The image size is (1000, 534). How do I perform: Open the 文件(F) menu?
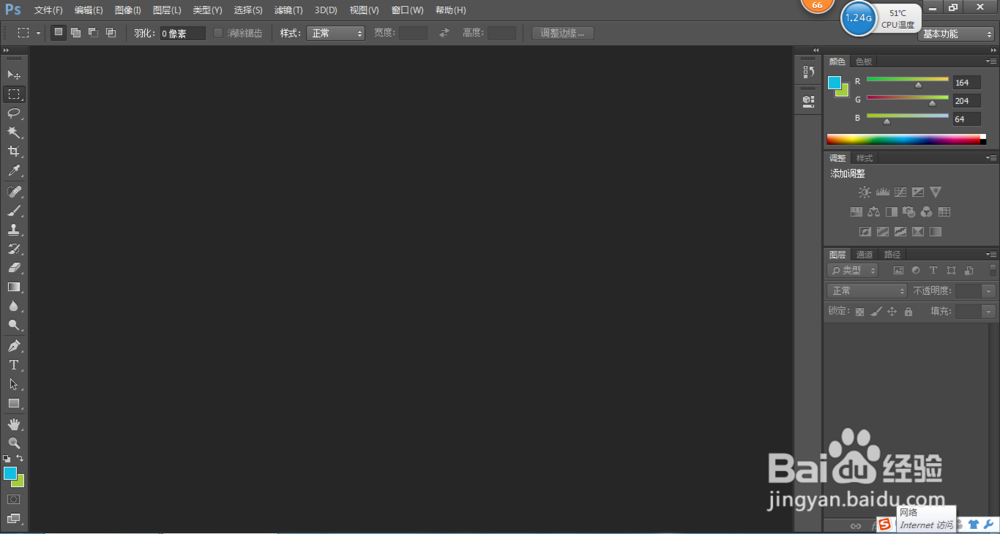[48, 10]
